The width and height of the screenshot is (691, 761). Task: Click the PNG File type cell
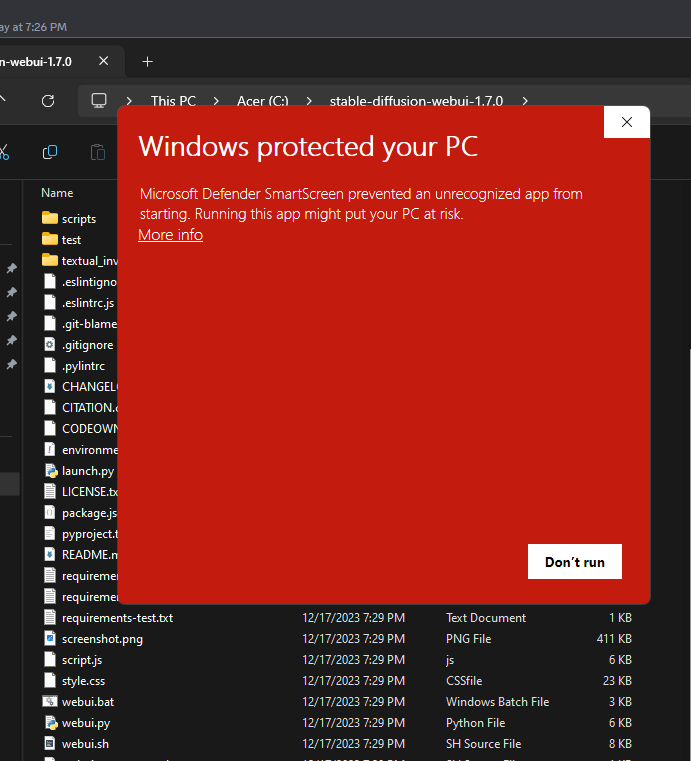[468, 639]
